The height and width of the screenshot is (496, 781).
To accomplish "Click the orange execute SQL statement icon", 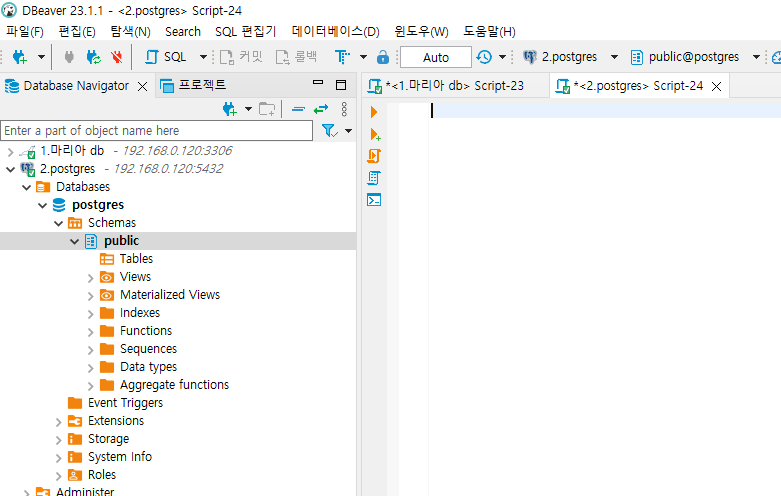I will coord(374,112).
